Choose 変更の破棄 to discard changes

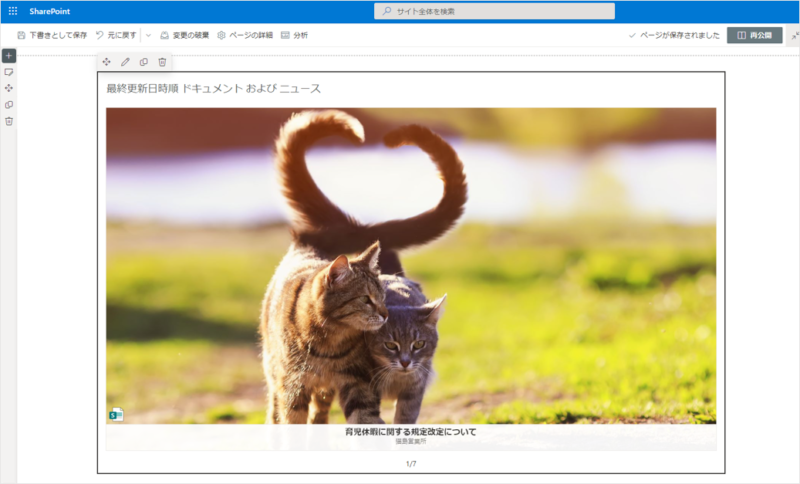point(185,35)
